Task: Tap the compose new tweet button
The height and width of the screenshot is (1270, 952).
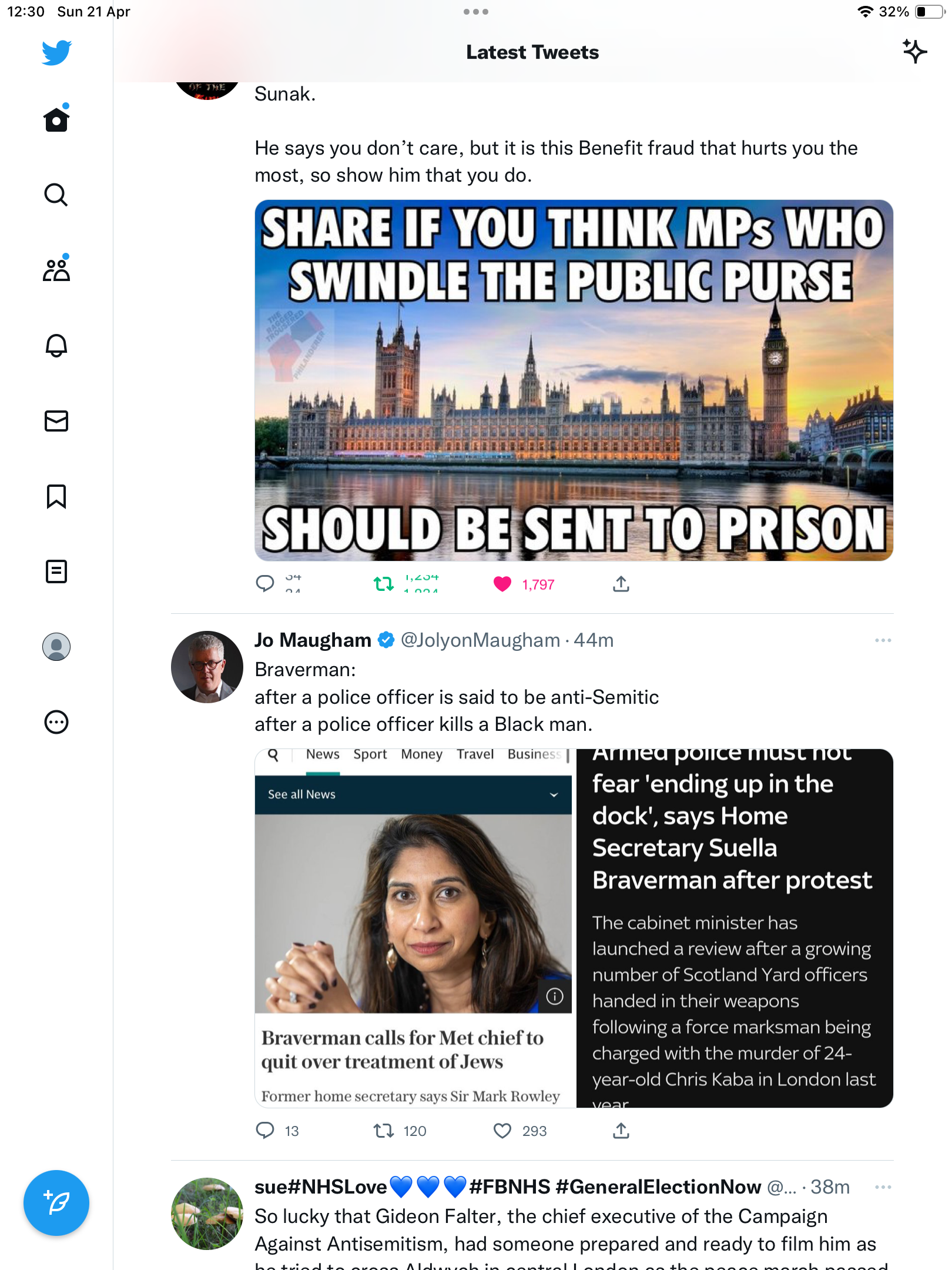Action: [56, 1203]
